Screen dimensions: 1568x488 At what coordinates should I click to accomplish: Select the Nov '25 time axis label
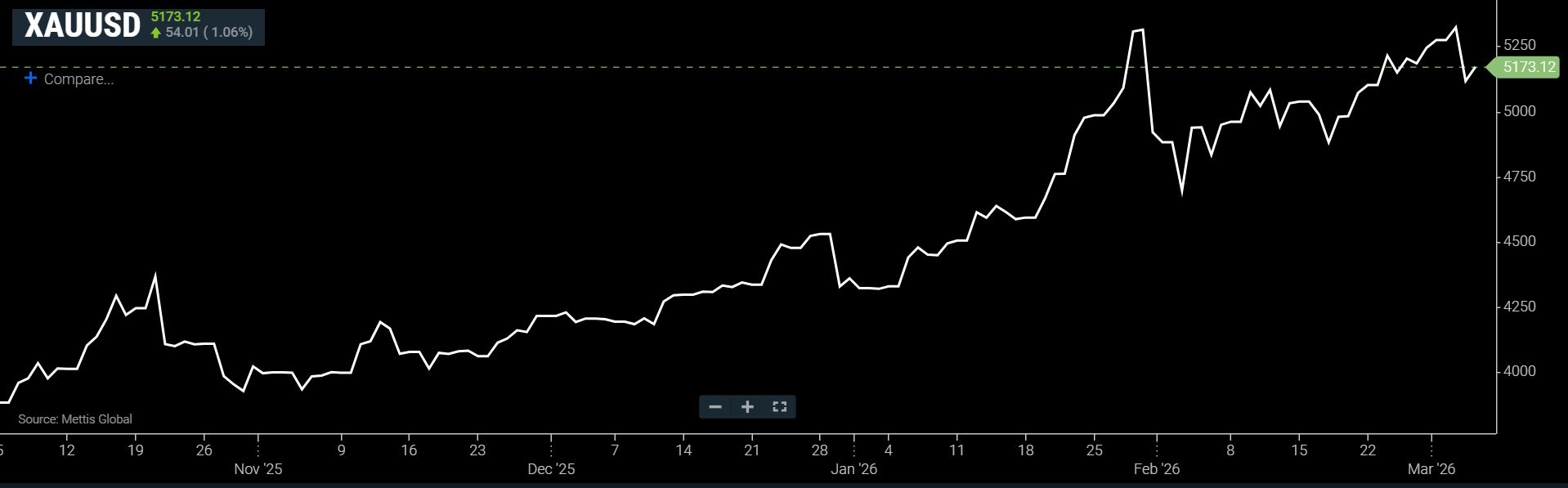pyautogui.click(x=258, y=469)
